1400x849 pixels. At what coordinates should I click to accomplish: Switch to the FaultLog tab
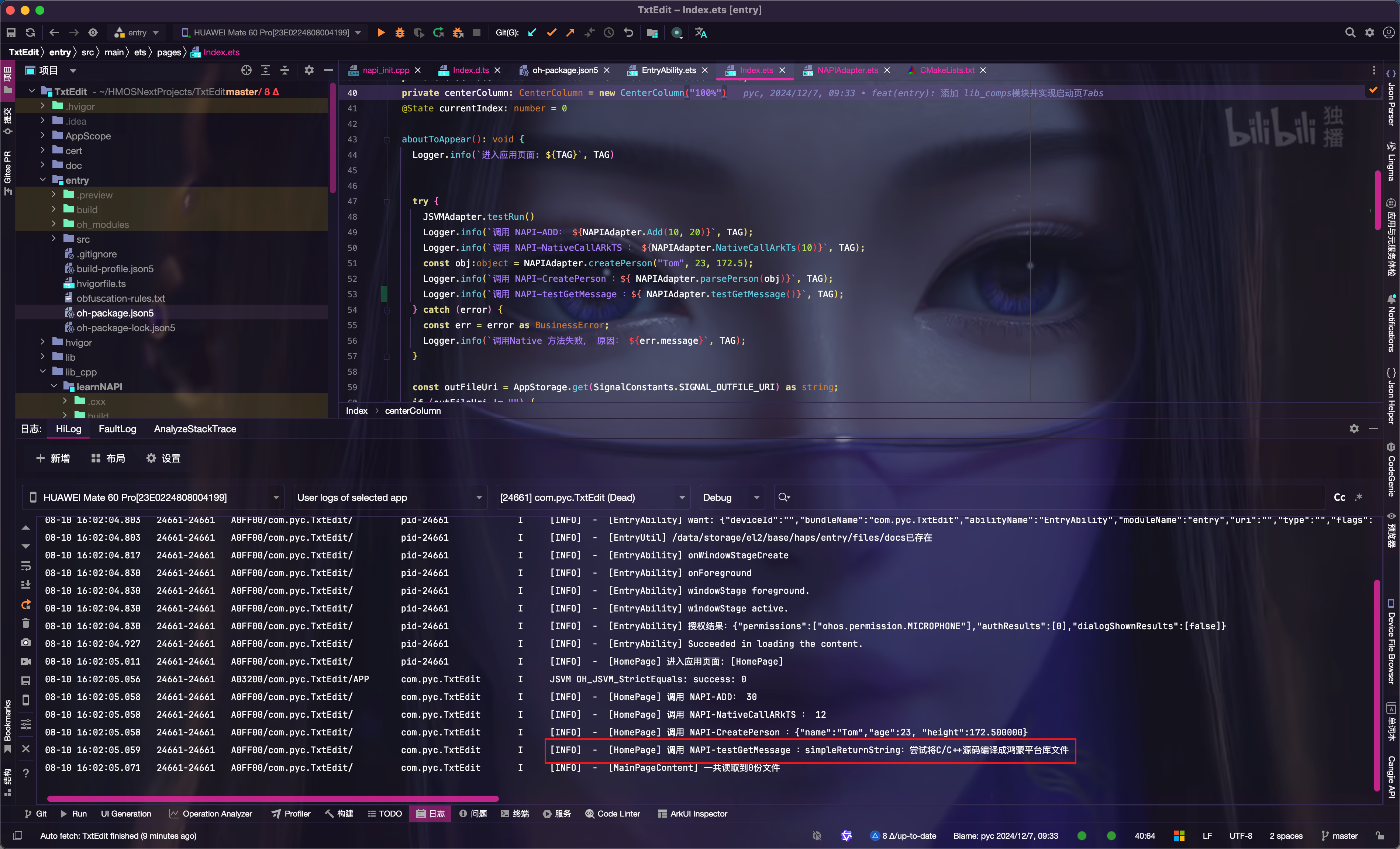(117, 429)
